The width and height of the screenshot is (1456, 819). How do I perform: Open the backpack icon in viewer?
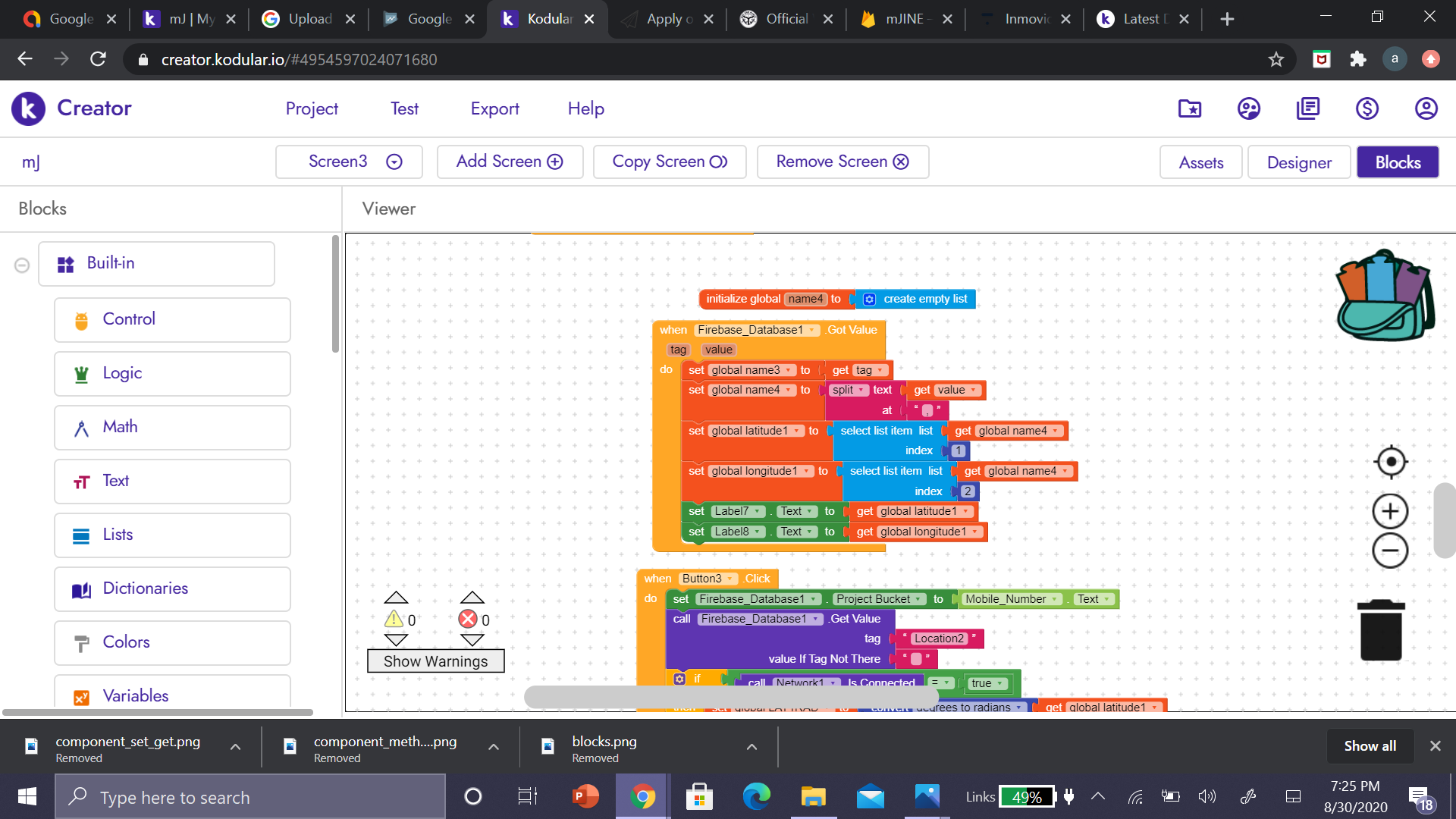[x=1385, y=297]
